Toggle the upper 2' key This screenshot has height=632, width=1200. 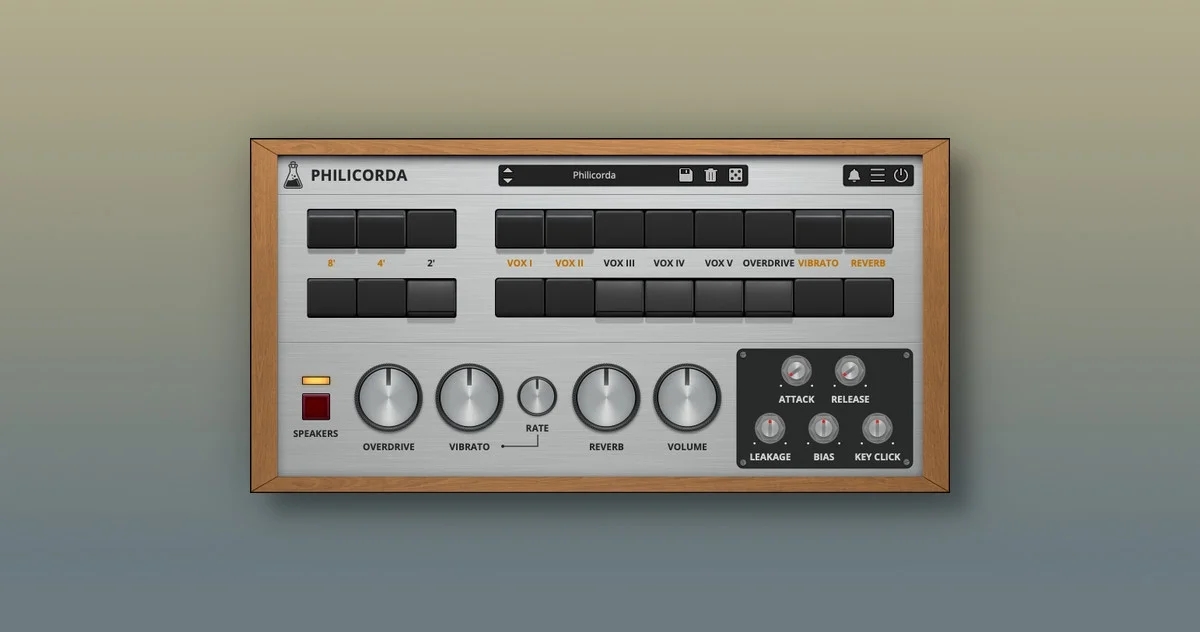pos(431,229)
